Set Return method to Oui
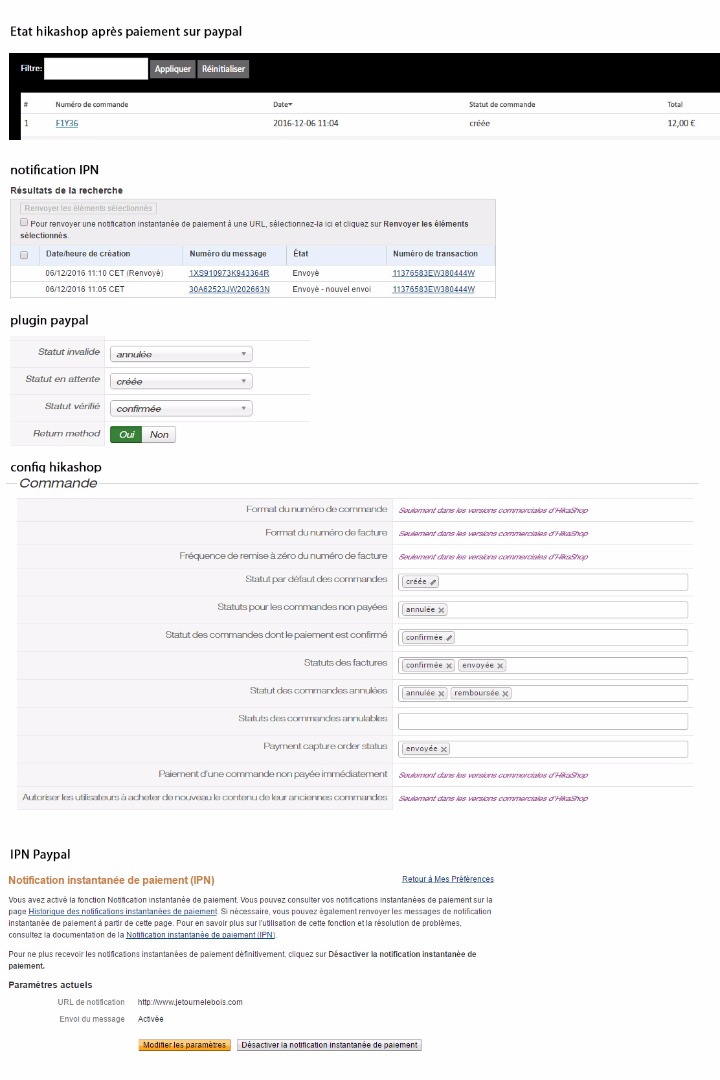 click(126, 435)
